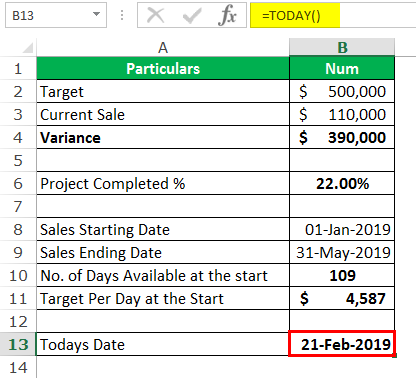Select the cell with $ 110,000
The width and height of the screenshot is (416, 378).
pos(342,114)
